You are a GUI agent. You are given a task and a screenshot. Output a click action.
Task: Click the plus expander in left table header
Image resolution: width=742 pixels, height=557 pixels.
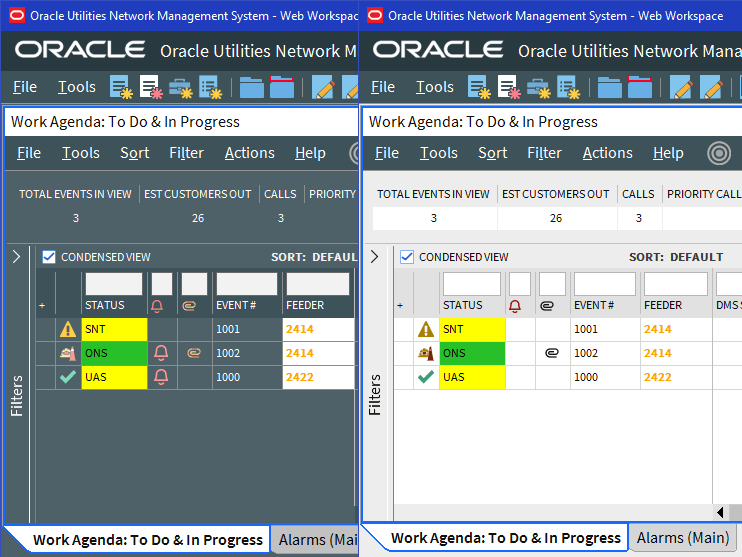(42, 306)
